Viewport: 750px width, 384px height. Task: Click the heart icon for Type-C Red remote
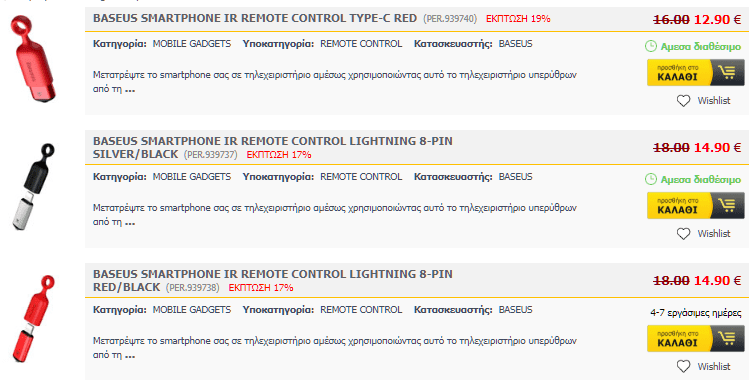tap(683, 101)
